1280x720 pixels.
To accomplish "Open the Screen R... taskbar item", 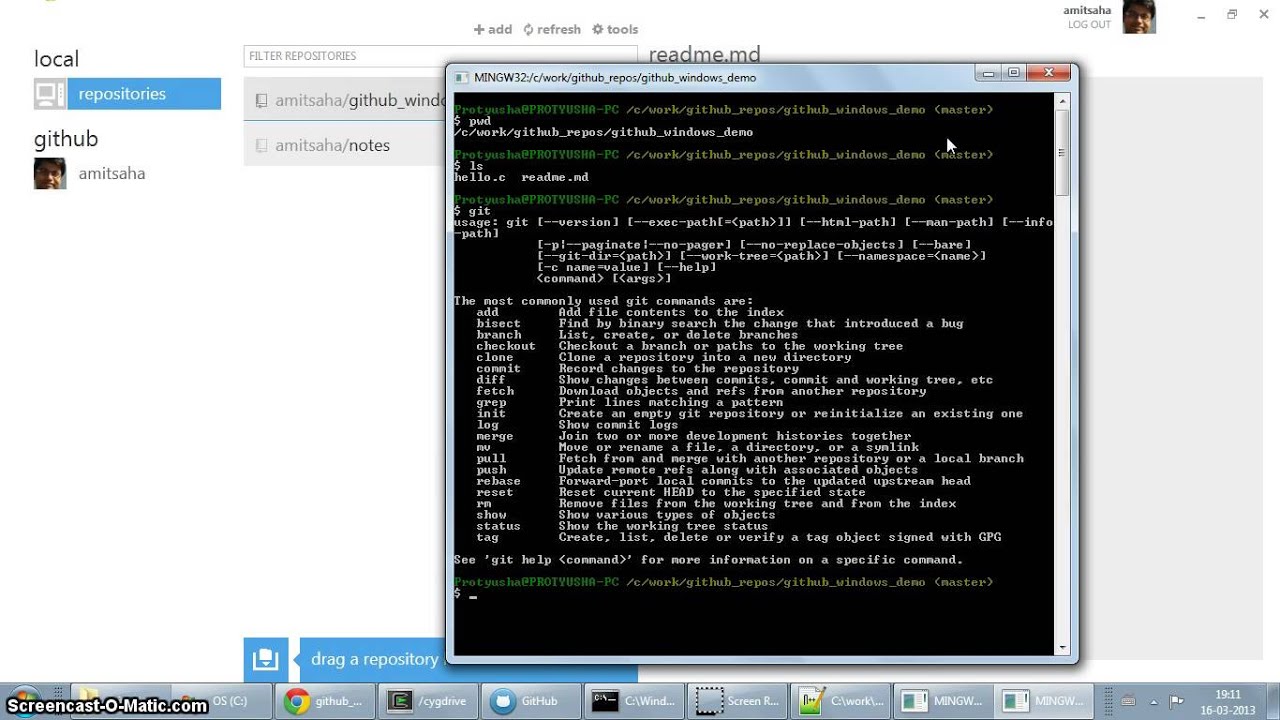I will 738,701.
